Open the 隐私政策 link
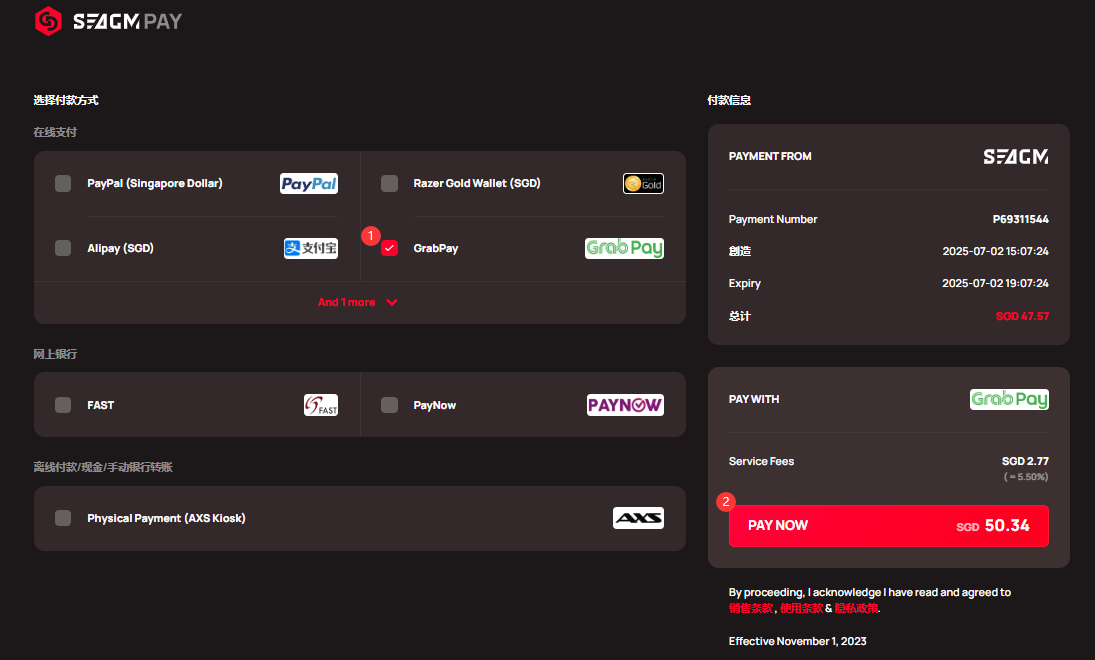 856,608
